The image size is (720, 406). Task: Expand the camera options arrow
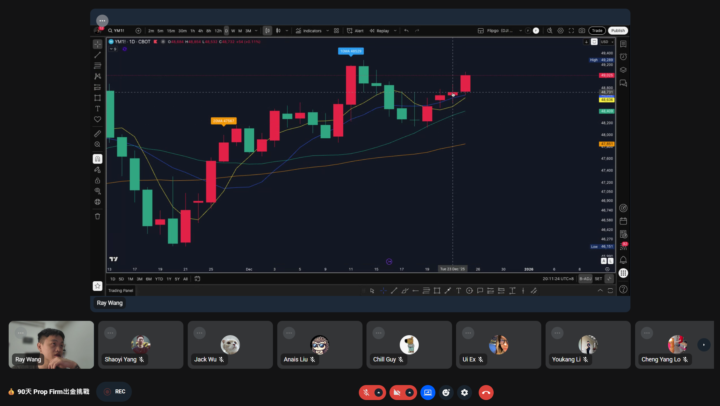(x=410, y=392)
